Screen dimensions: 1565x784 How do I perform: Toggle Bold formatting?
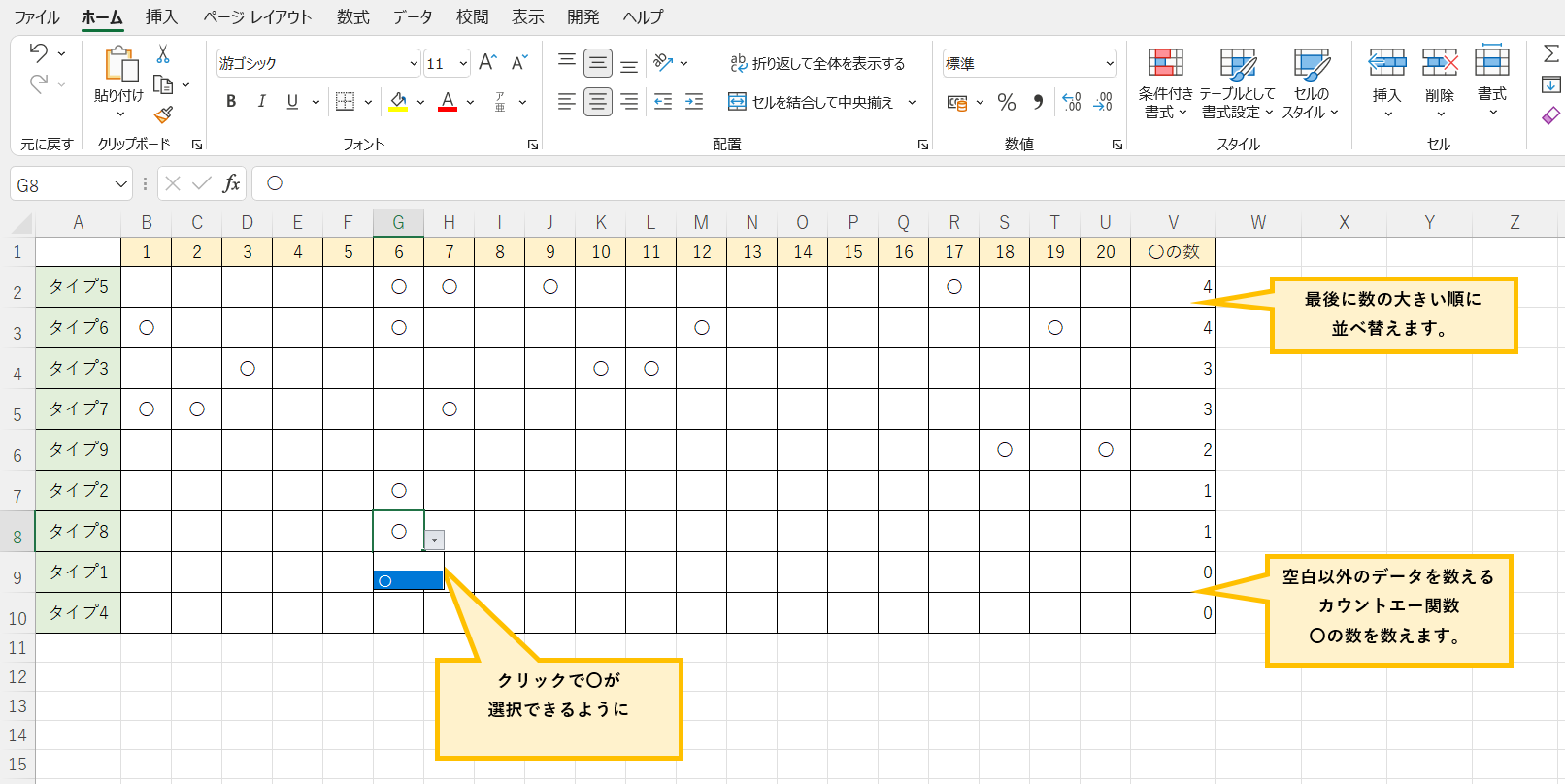[x=231, y=102]
